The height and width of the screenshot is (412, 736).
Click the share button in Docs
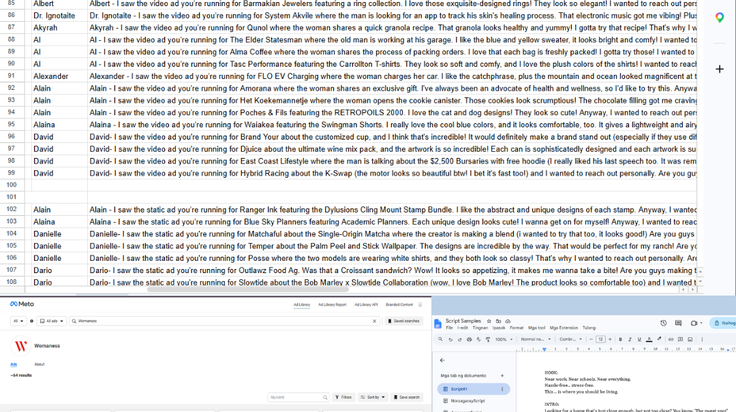coord(723,323)
